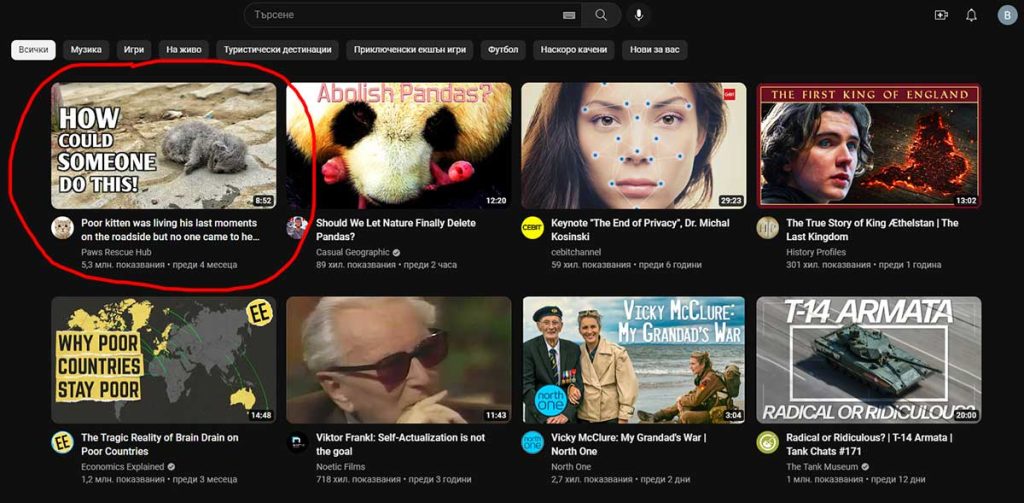
Task: Open Paws Rescue Hub channel avatar
Action: pos(62,227)
